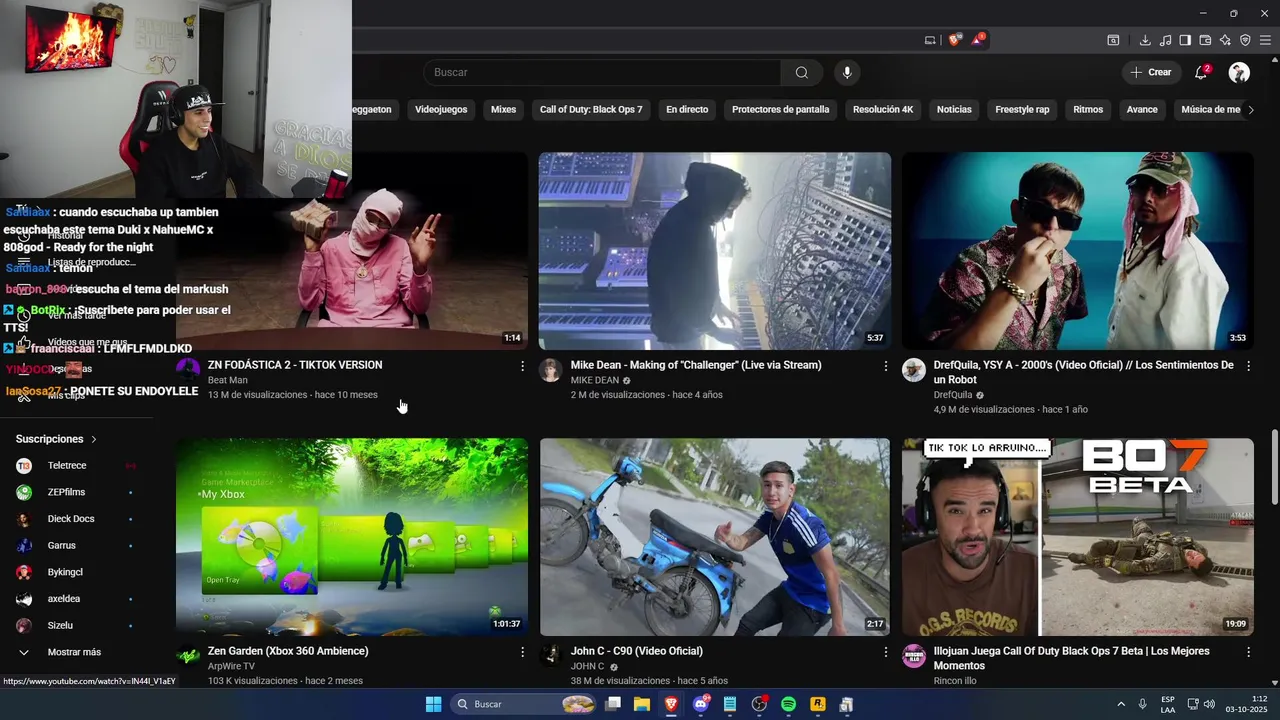
Task: Click the Mike Dean channel avatar
Action: [x=551, y=371]
